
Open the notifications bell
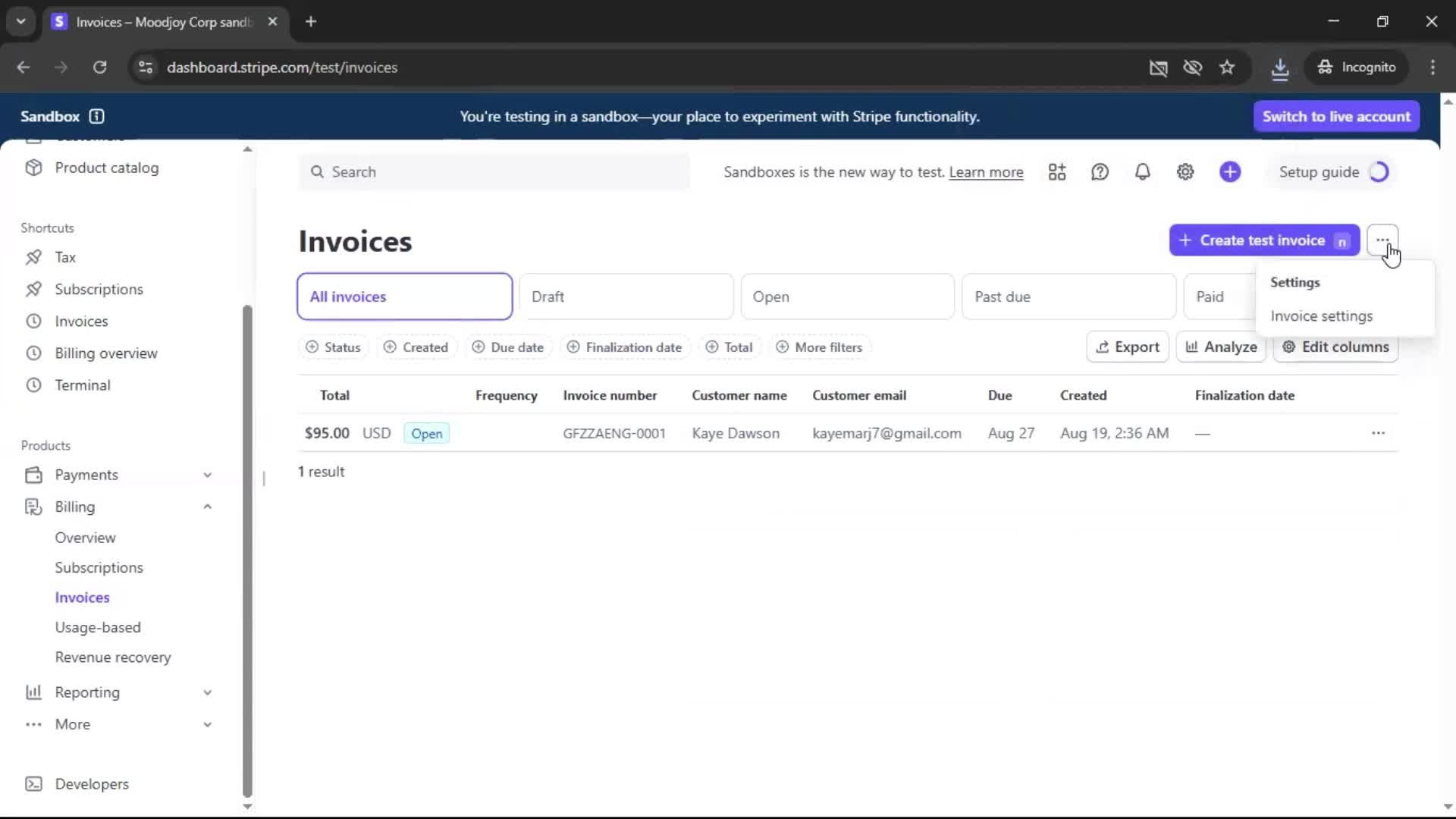[x=1142, y=172]
